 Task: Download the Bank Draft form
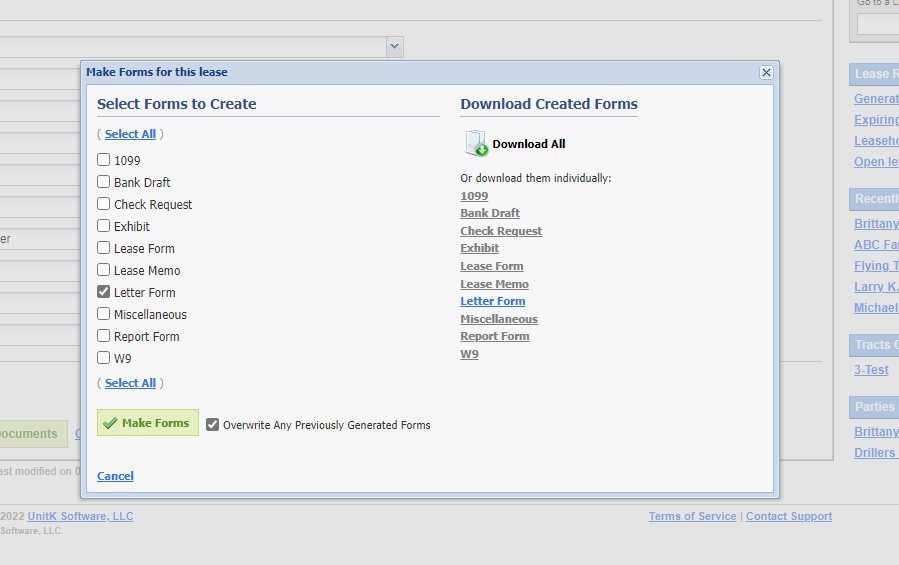click(x=490, y=213)
